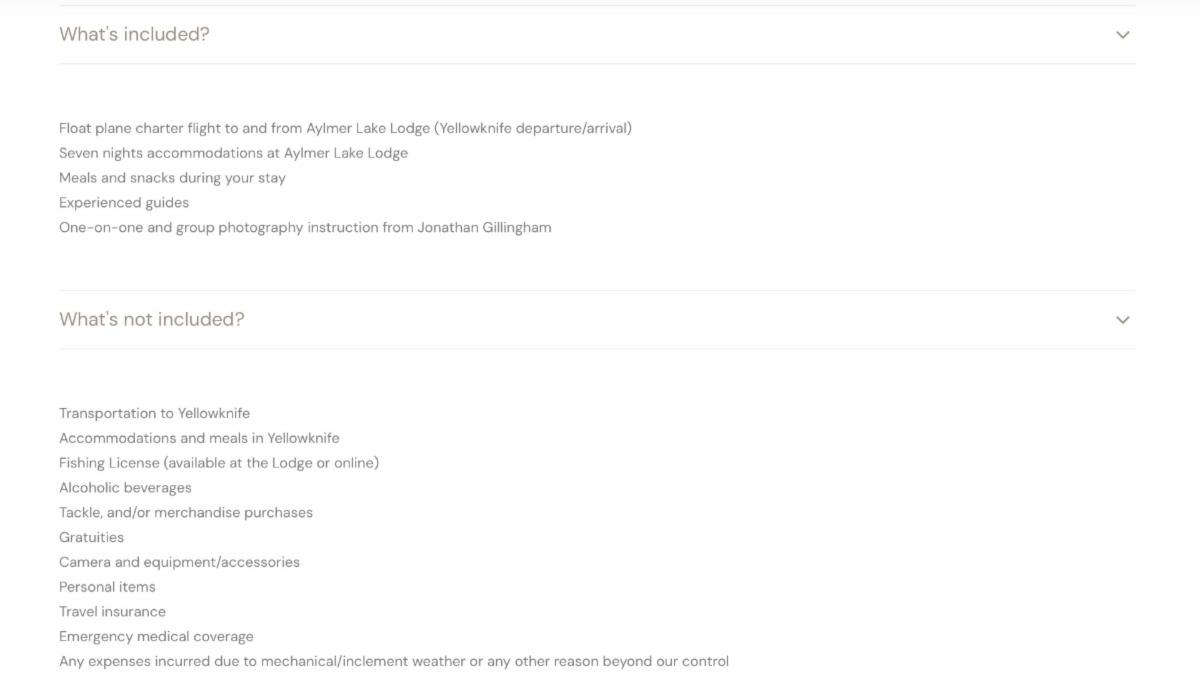Select the "Experienced guides" item

[124, 203]
